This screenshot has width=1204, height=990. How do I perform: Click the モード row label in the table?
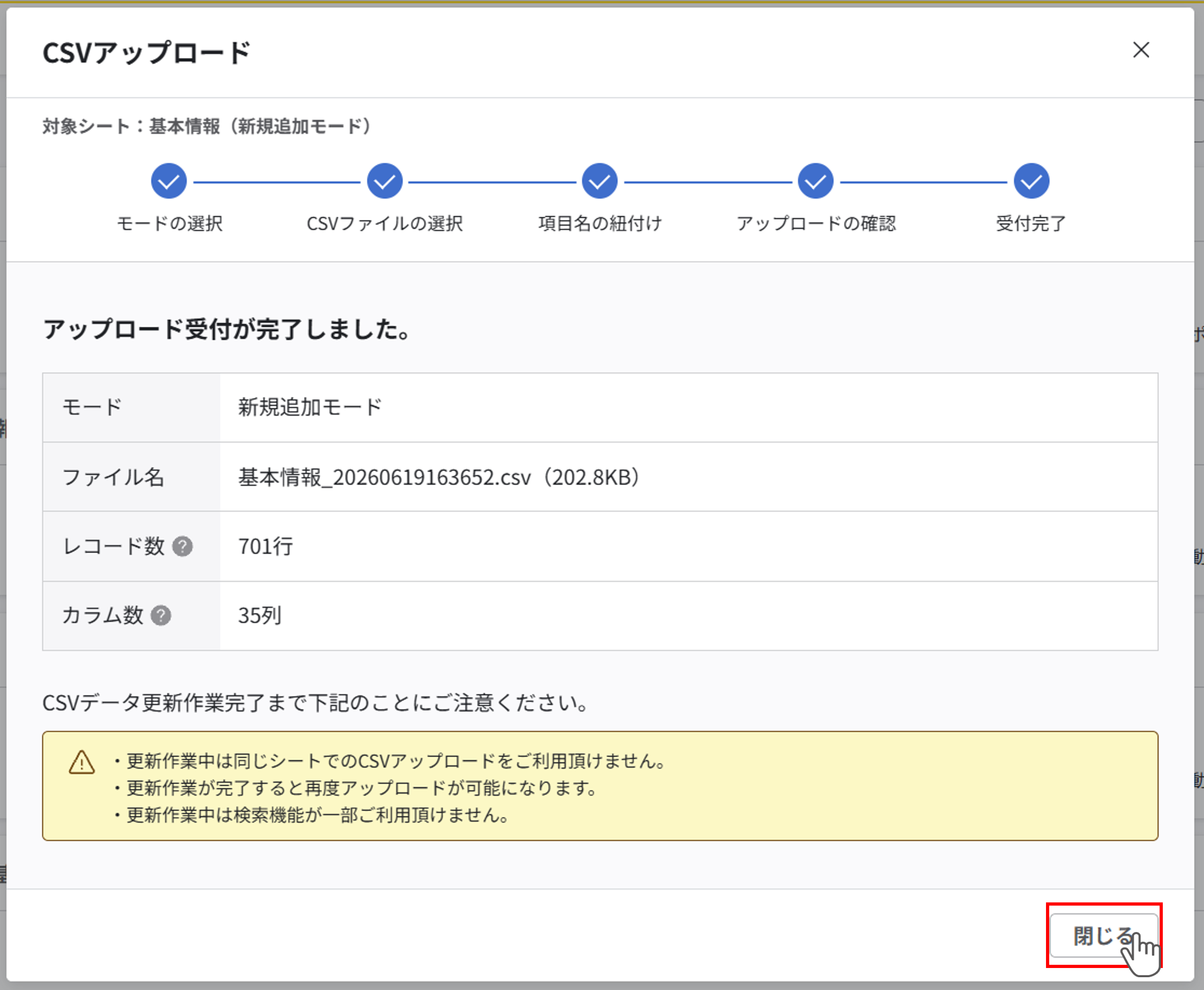92,407
